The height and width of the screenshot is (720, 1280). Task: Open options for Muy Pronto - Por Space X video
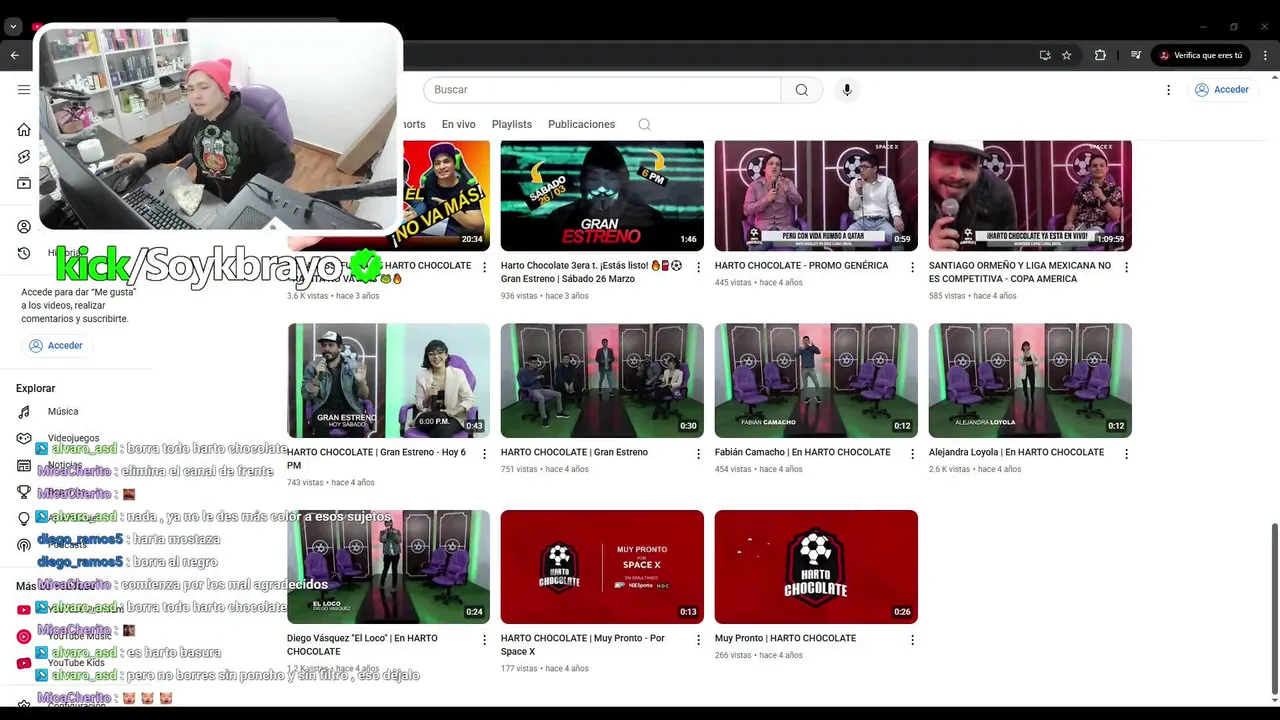click(x=698, y=640)
